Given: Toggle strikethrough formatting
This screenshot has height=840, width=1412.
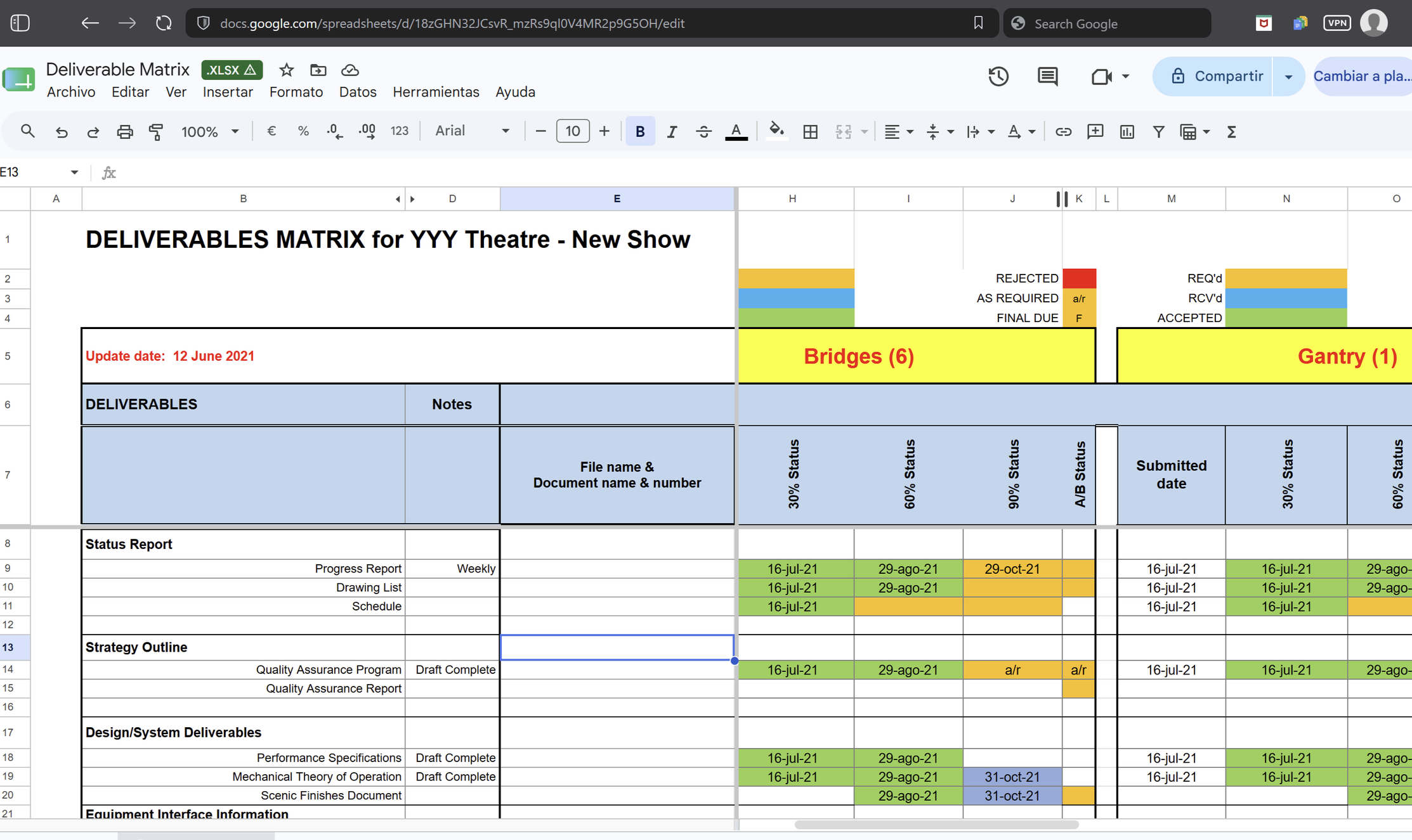Looking at the screenshot, I should click(703, 131).
